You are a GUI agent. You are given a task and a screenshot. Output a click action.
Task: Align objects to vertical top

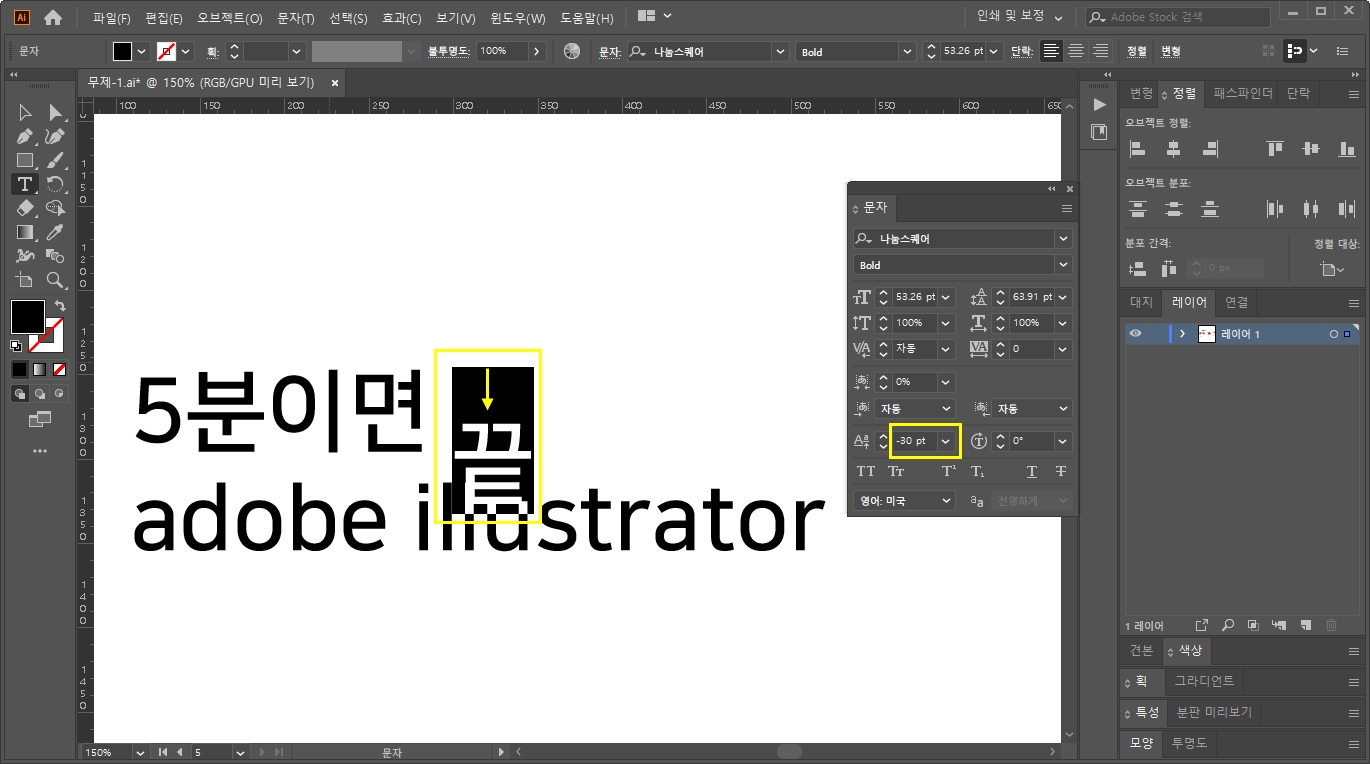(x=1274, y=148)
